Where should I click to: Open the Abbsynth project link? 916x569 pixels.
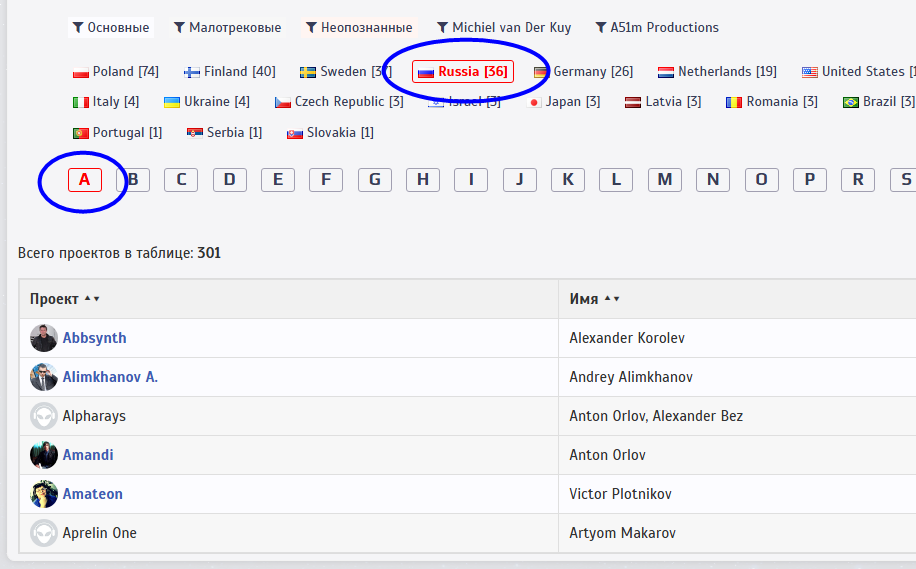coord(95,338)
